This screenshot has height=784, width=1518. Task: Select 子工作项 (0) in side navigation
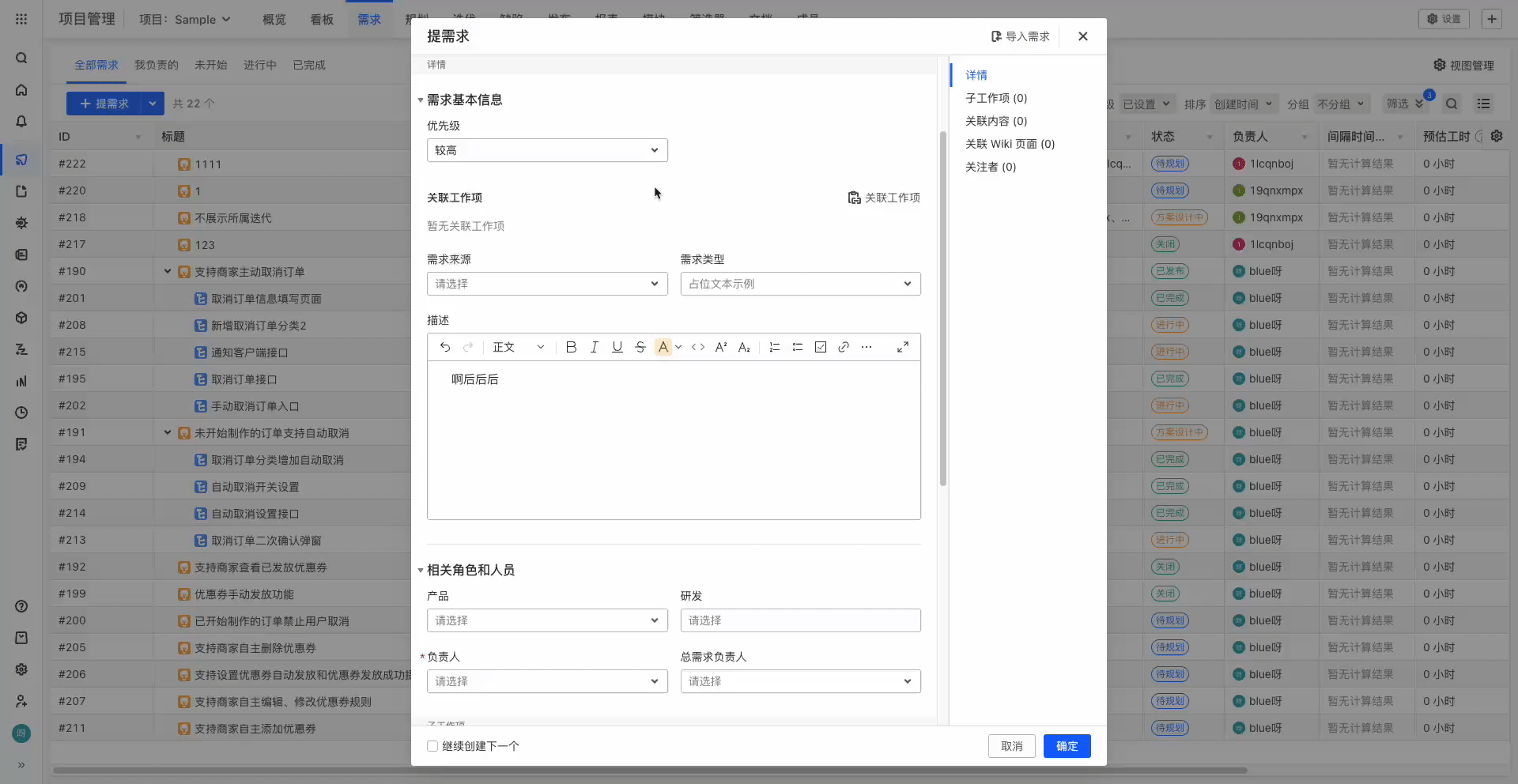coord(996,98)
